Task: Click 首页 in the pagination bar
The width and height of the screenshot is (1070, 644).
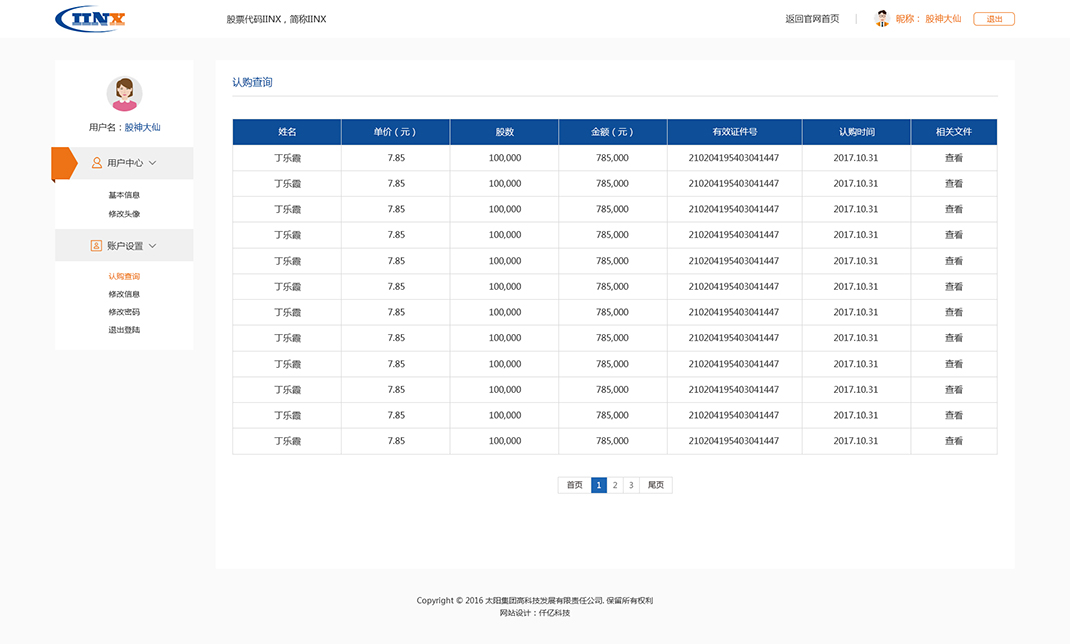Action: tap(573, 484)
